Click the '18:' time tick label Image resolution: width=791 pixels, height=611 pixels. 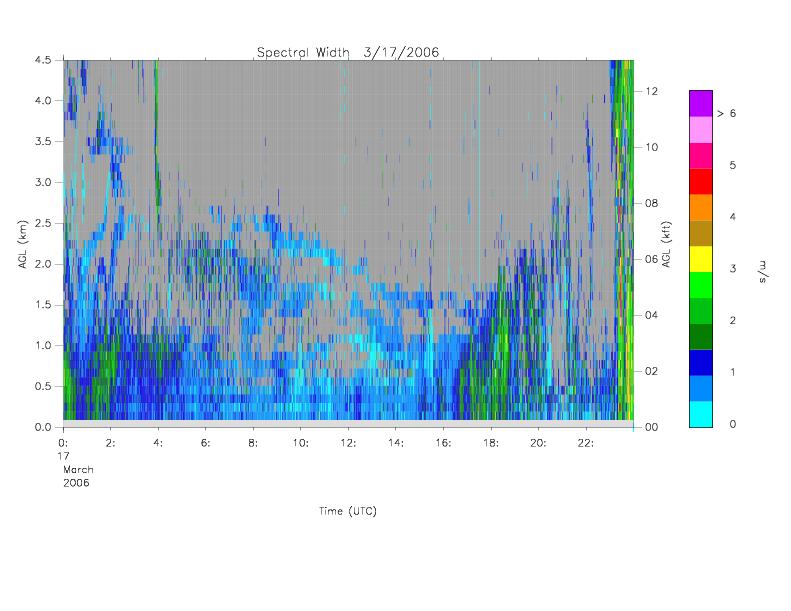click(491, 443)
